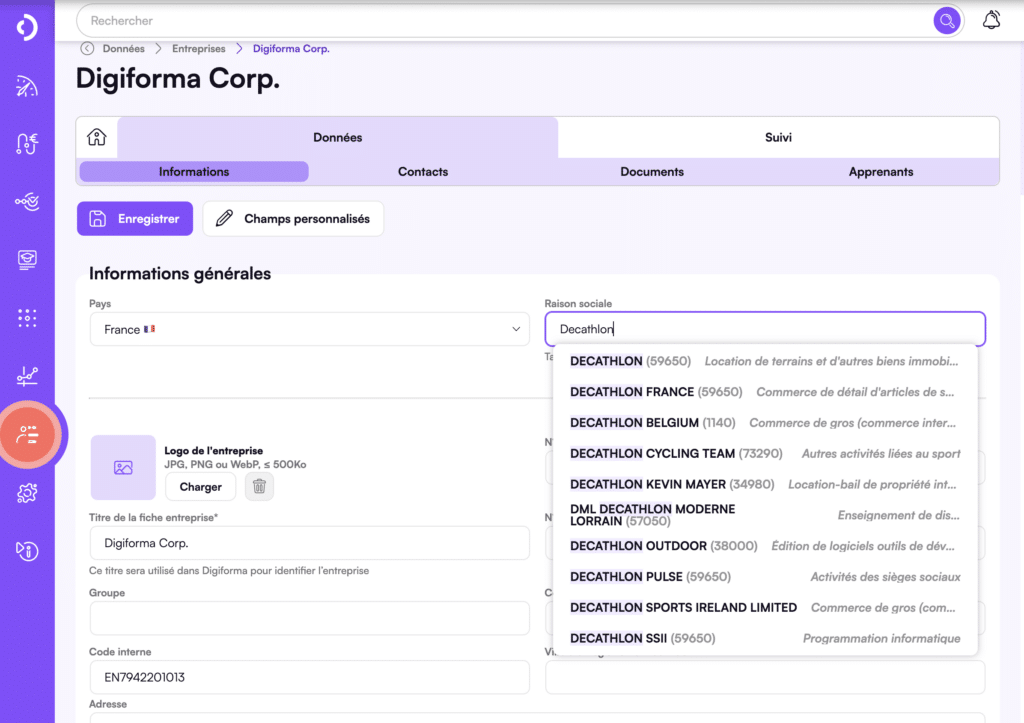
Task: Go to the home tab icon
Action: [x=97, y=137]
